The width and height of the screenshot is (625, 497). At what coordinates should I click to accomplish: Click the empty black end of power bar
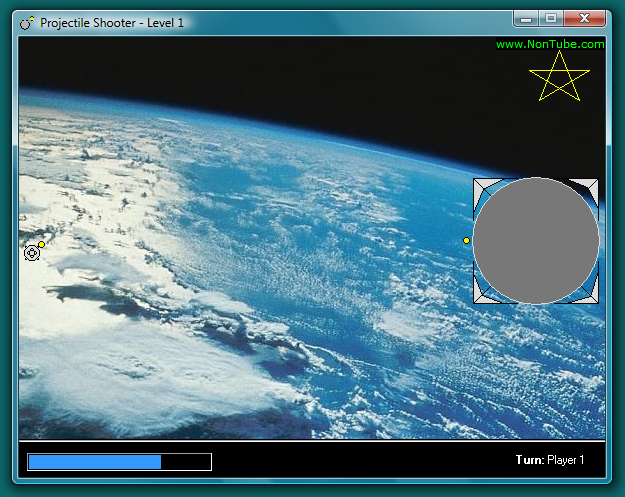(186, 461)
